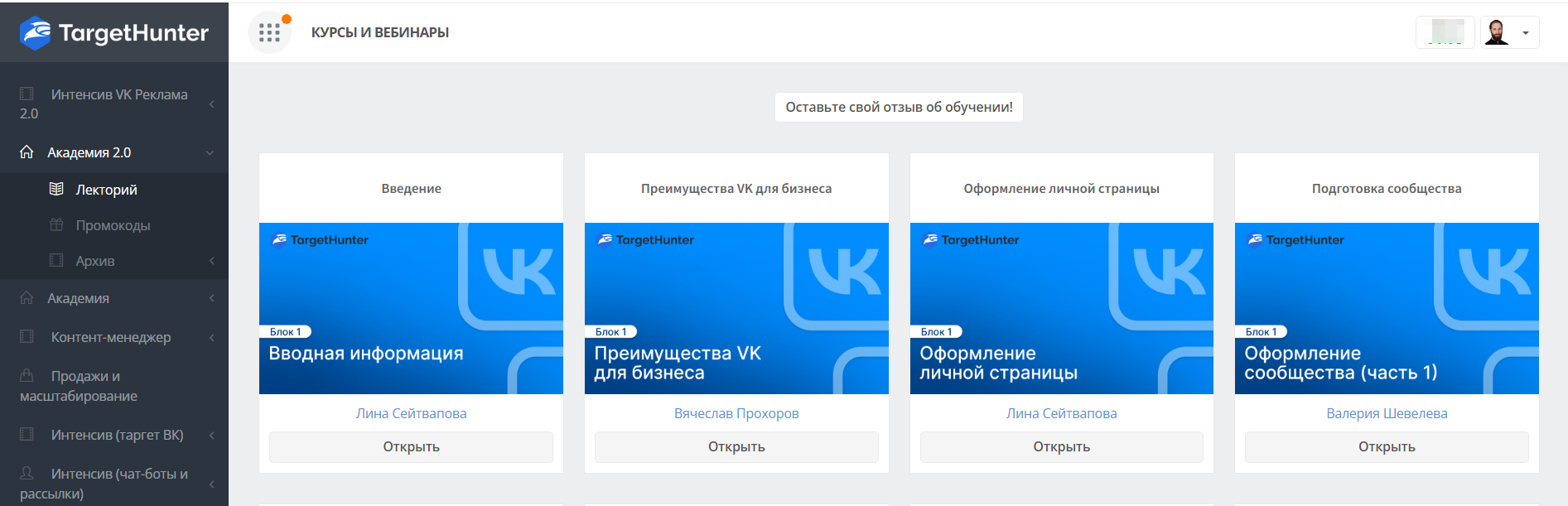1568x506 pixels.
Task: Click the gift icon beside Промокоды
Action: 56,224
